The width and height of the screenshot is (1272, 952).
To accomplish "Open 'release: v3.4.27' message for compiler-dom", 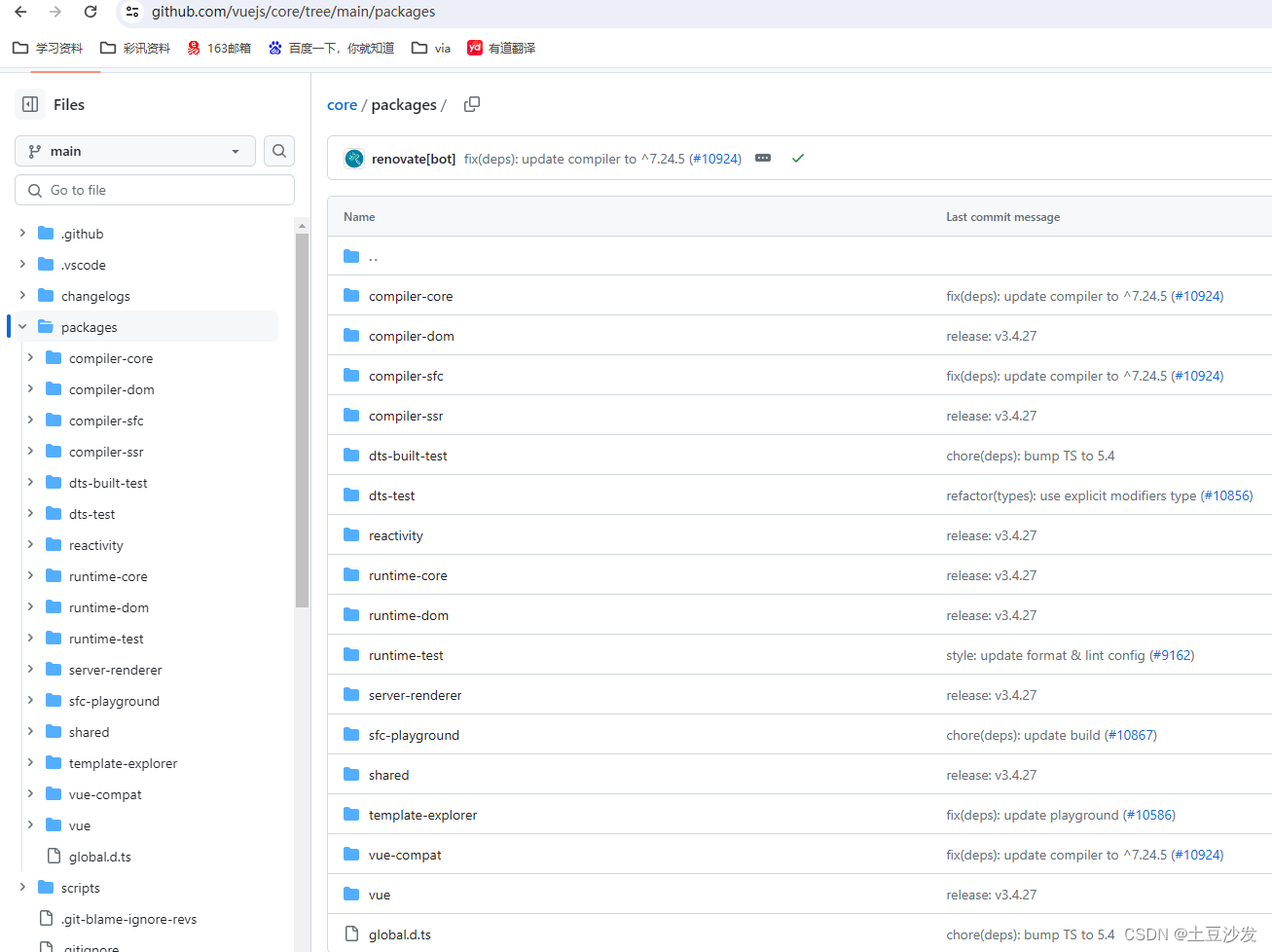I will point(991,336).
